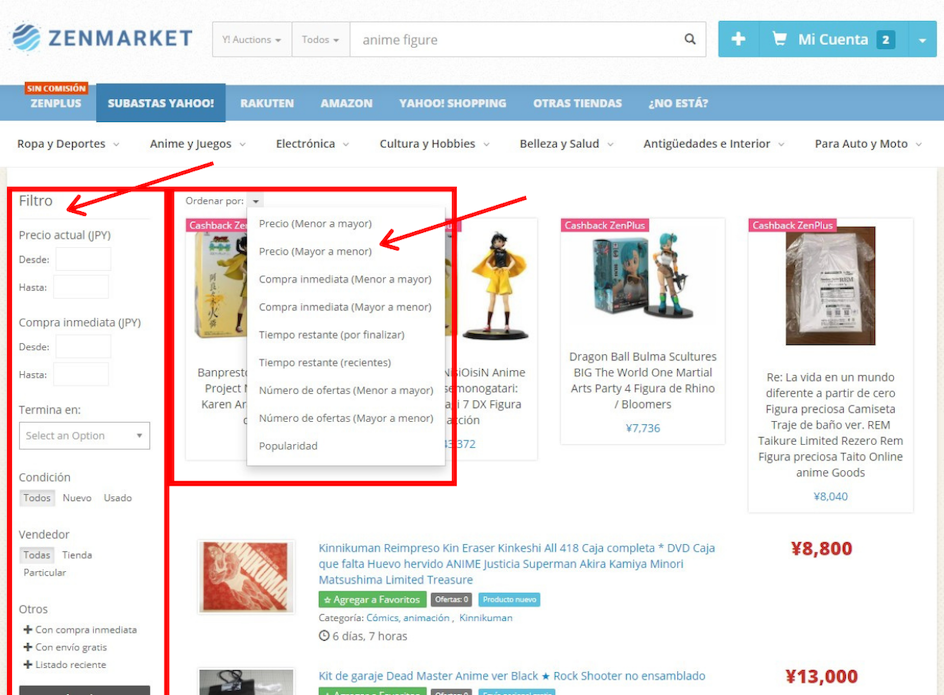Click the plus icon beside Mi Cuenta
The image size is (944, 695).
[x=738, y=40]
